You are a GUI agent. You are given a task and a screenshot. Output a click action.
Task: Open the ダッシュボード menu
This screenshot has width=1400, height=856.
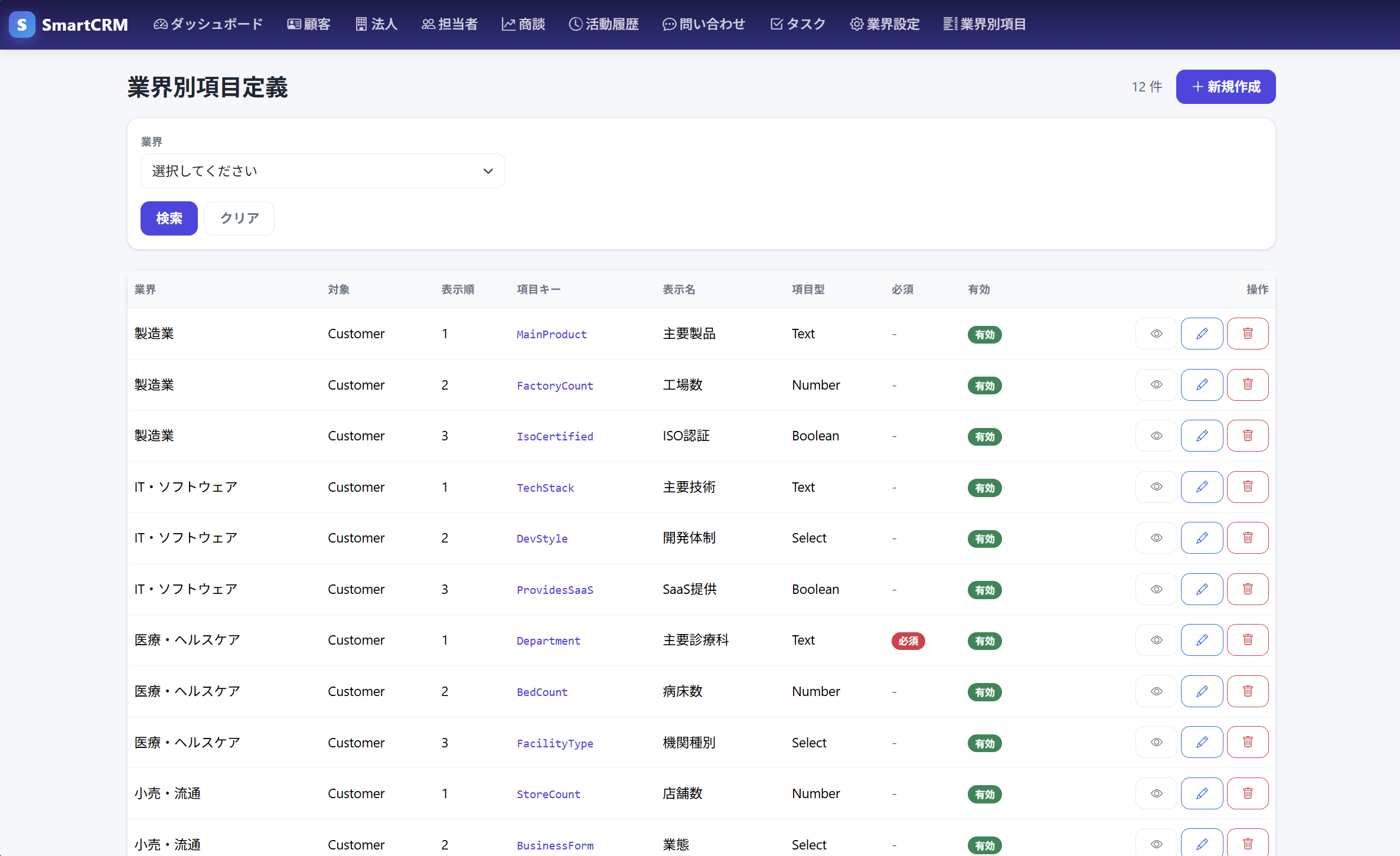point(208,24)
